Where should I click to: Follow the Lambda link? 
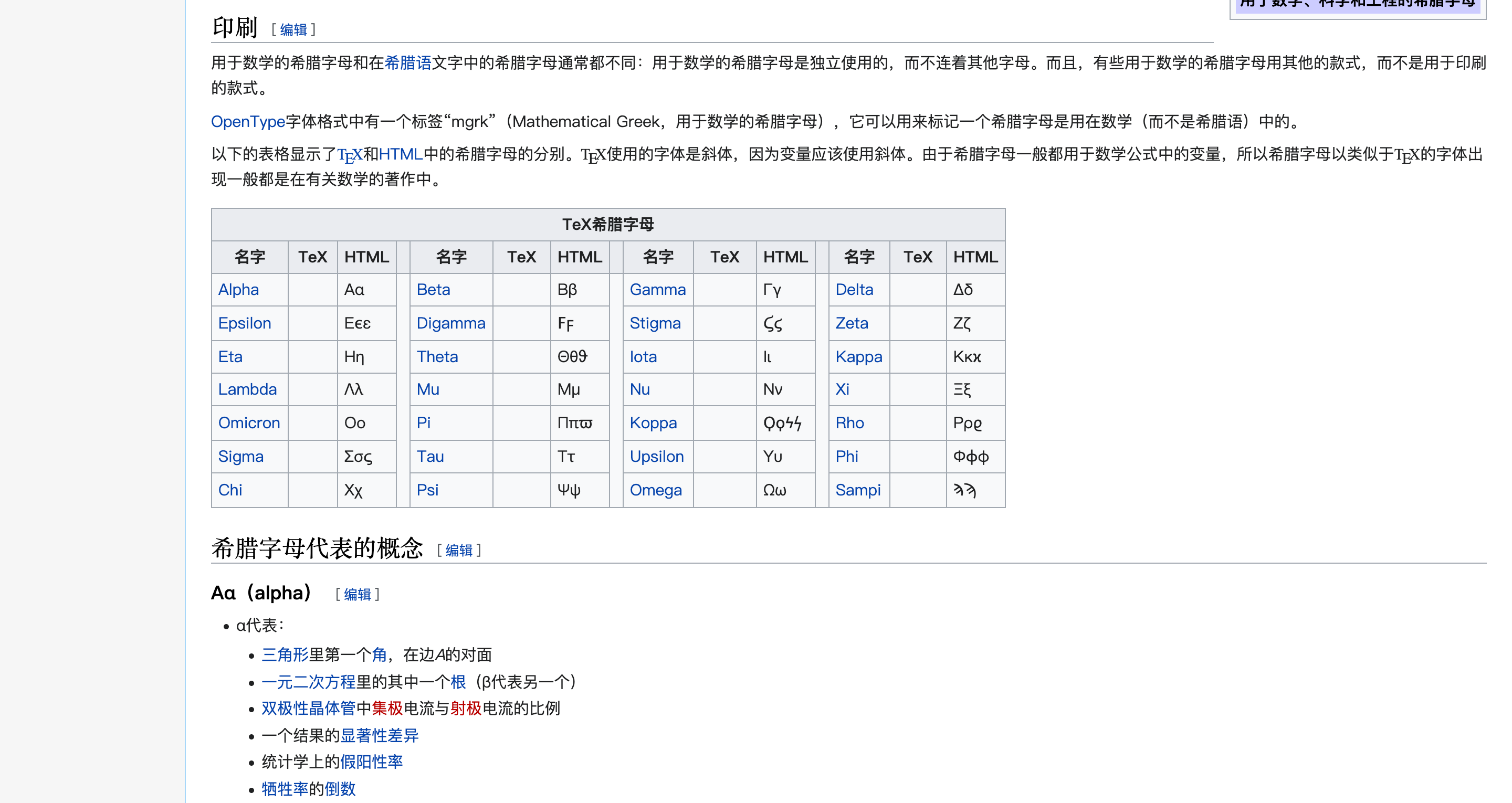click(x=247, y=389)
